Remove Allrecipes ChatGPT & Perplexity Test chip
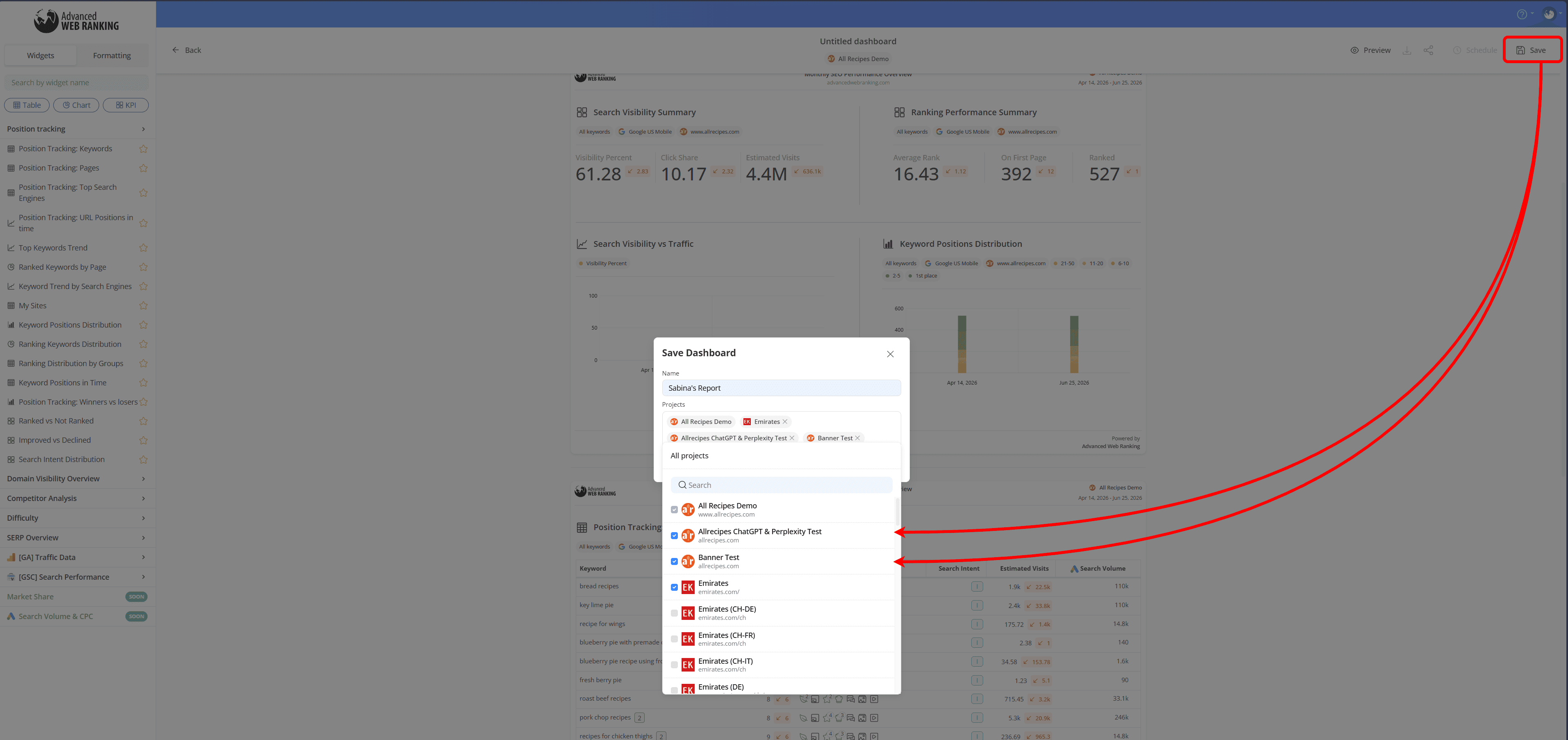Screen dimensions: 1568x740 pyautogui.click(x=792, y=439)
